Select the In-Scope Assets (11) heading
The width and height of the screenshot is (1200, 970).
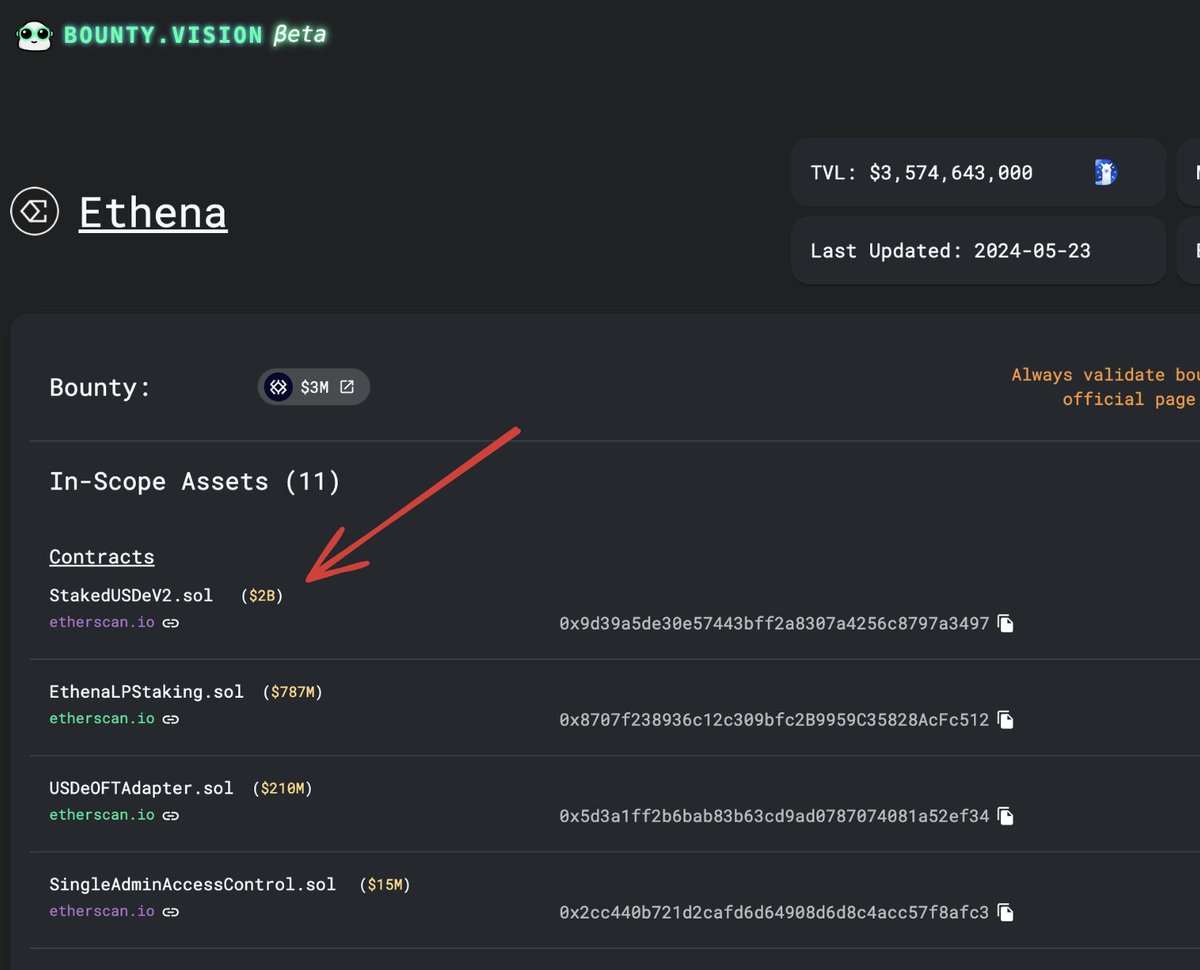pyautogui.click(x=195, y=482)
